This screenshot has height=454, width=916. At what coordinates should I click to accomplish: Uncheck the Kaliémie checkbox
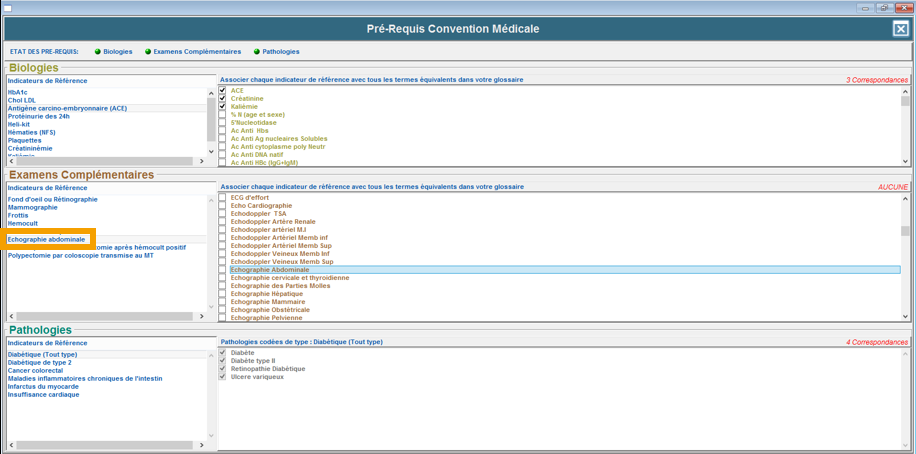tap(223, 107)
